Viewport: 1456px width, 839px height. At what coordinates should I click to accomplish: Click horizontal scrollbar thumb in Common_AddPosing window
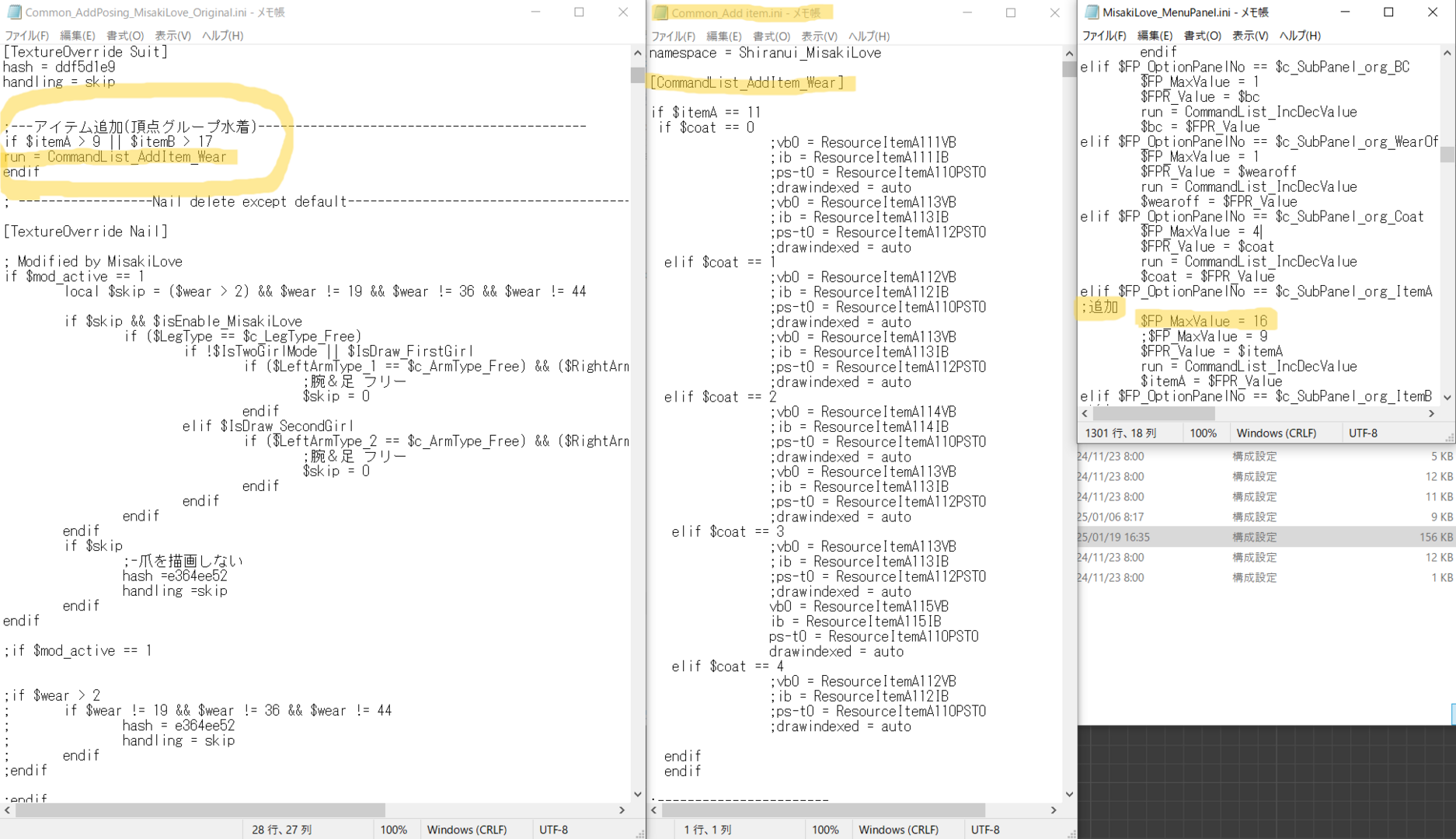point(200,809)
